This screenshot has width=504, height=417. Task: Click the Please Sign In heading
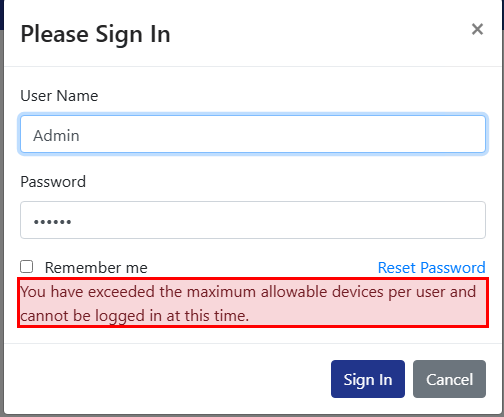coord(96,35)
